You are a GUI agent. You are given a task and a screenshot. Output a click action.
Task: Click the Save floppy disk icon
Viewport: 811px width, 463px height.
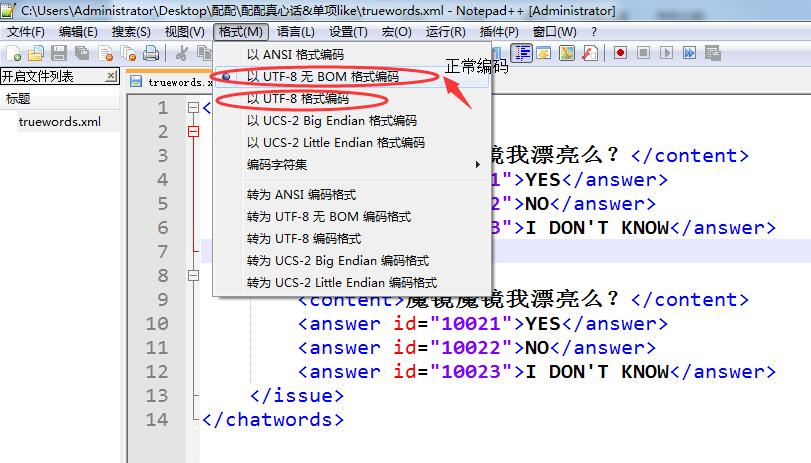tap(58, 53)
